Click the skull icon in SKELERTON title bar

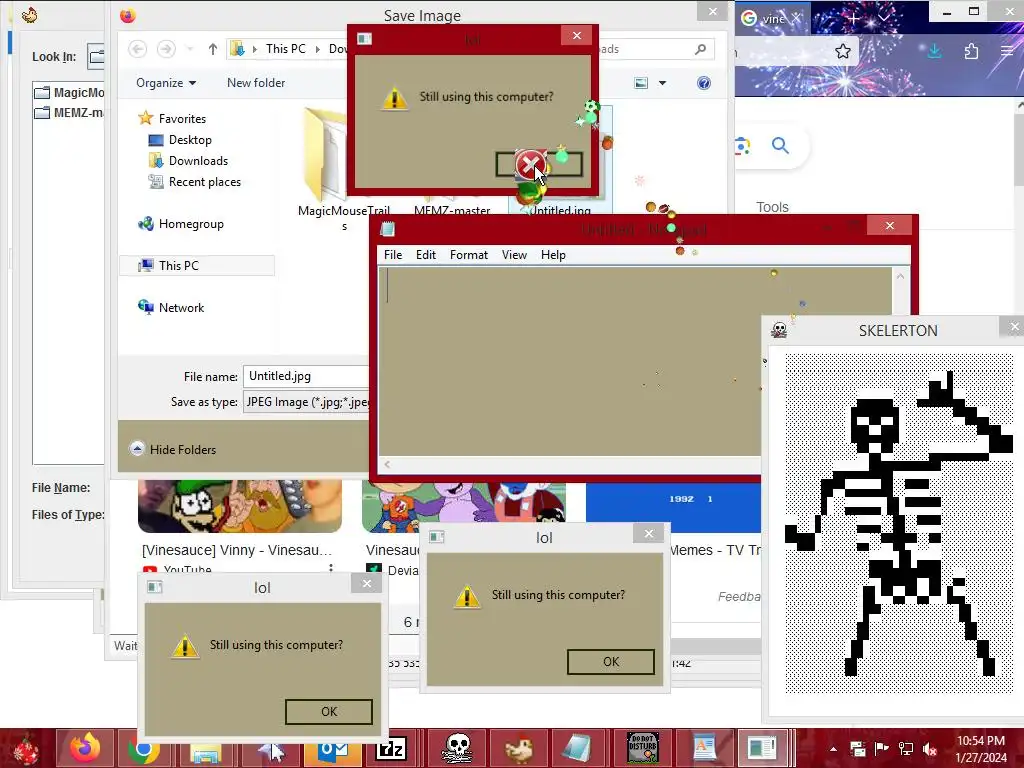click(x=778, y=330)
